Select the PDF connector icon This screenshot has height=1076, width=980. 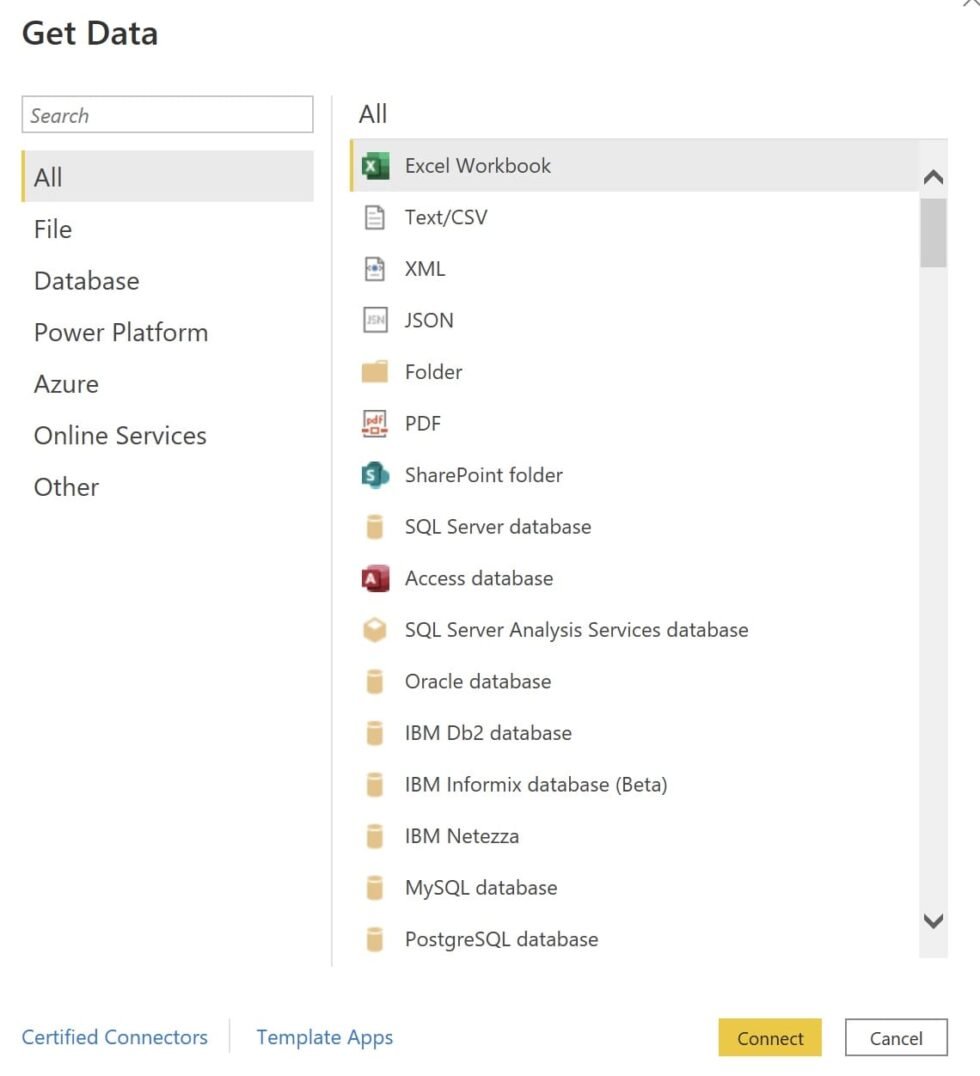374,423
